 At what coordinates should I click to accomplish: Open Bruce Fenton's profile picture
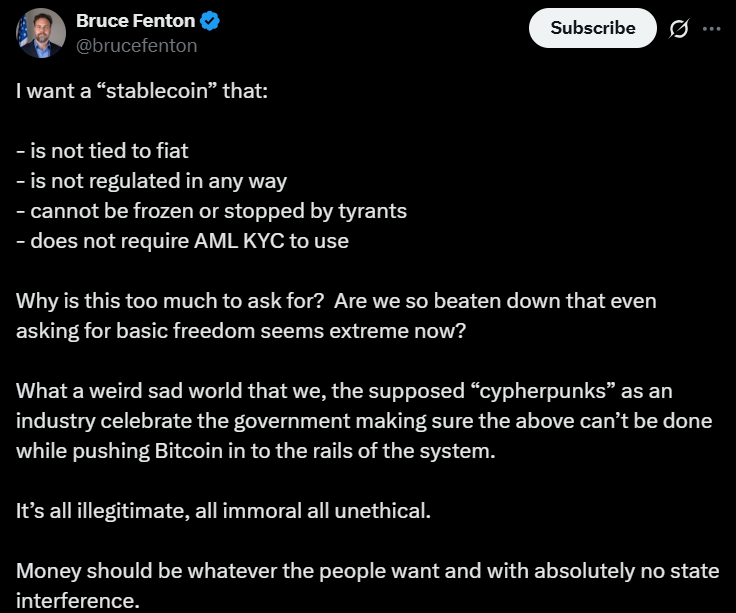click(x=41, y=33)
